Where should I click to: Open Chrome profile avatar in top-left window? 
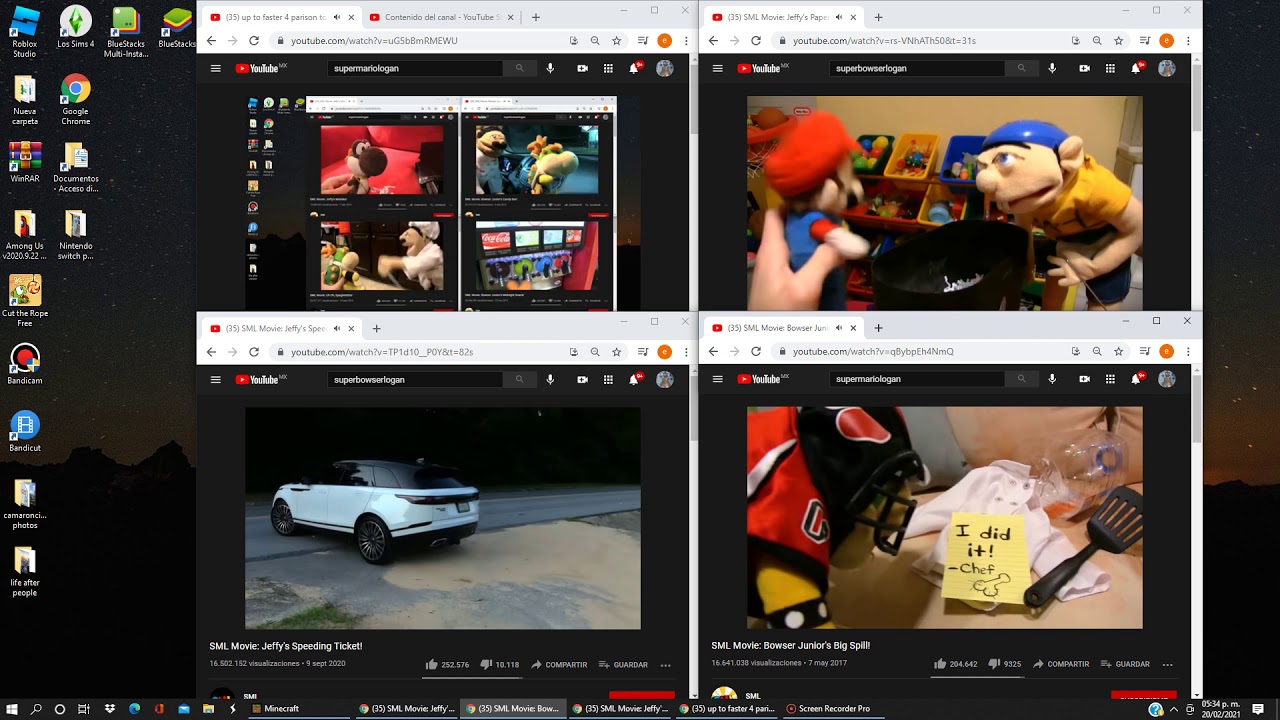click(x=664, y=41)
